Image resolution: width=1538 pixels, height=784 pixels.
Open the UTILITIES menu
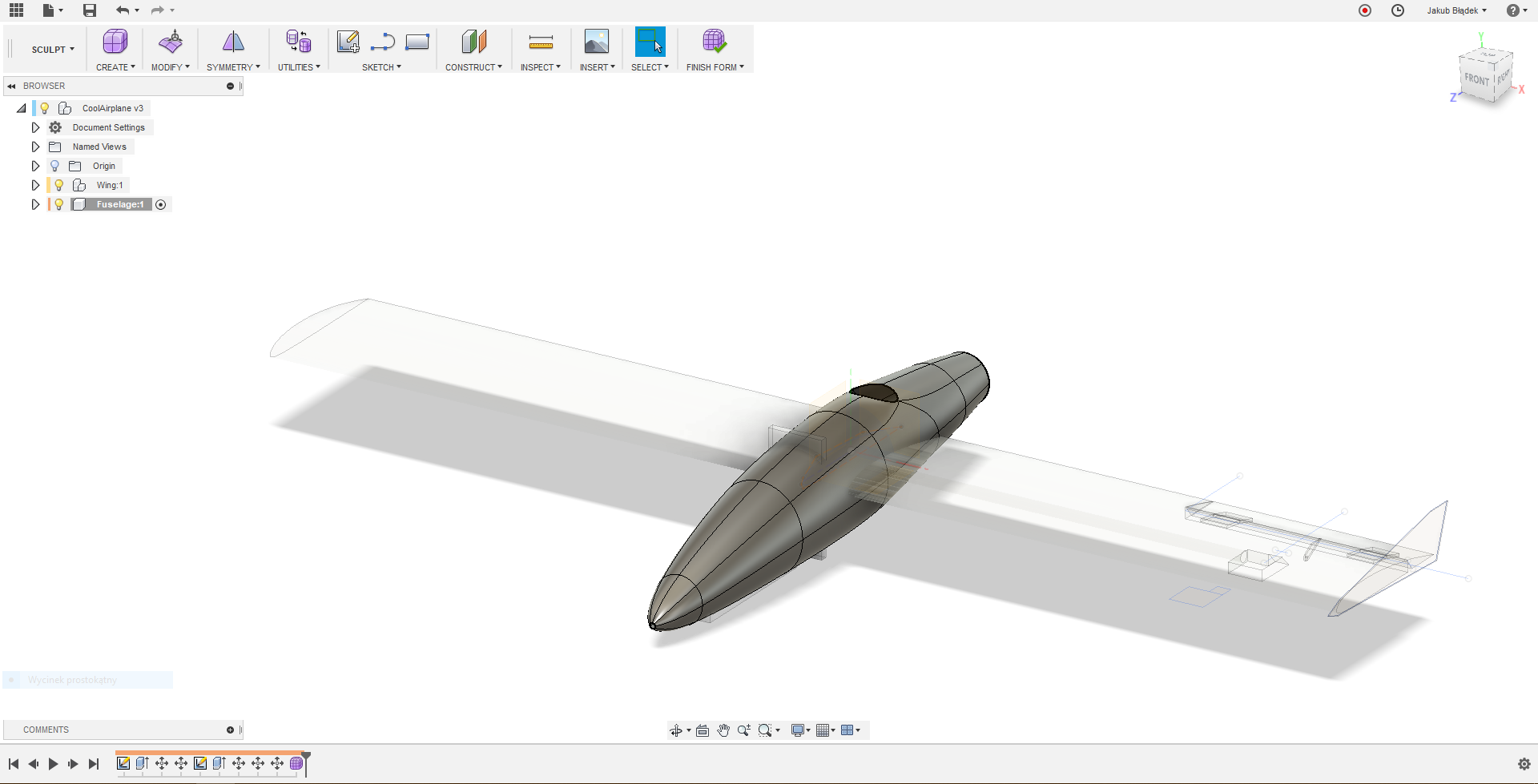tap(299, 67)
